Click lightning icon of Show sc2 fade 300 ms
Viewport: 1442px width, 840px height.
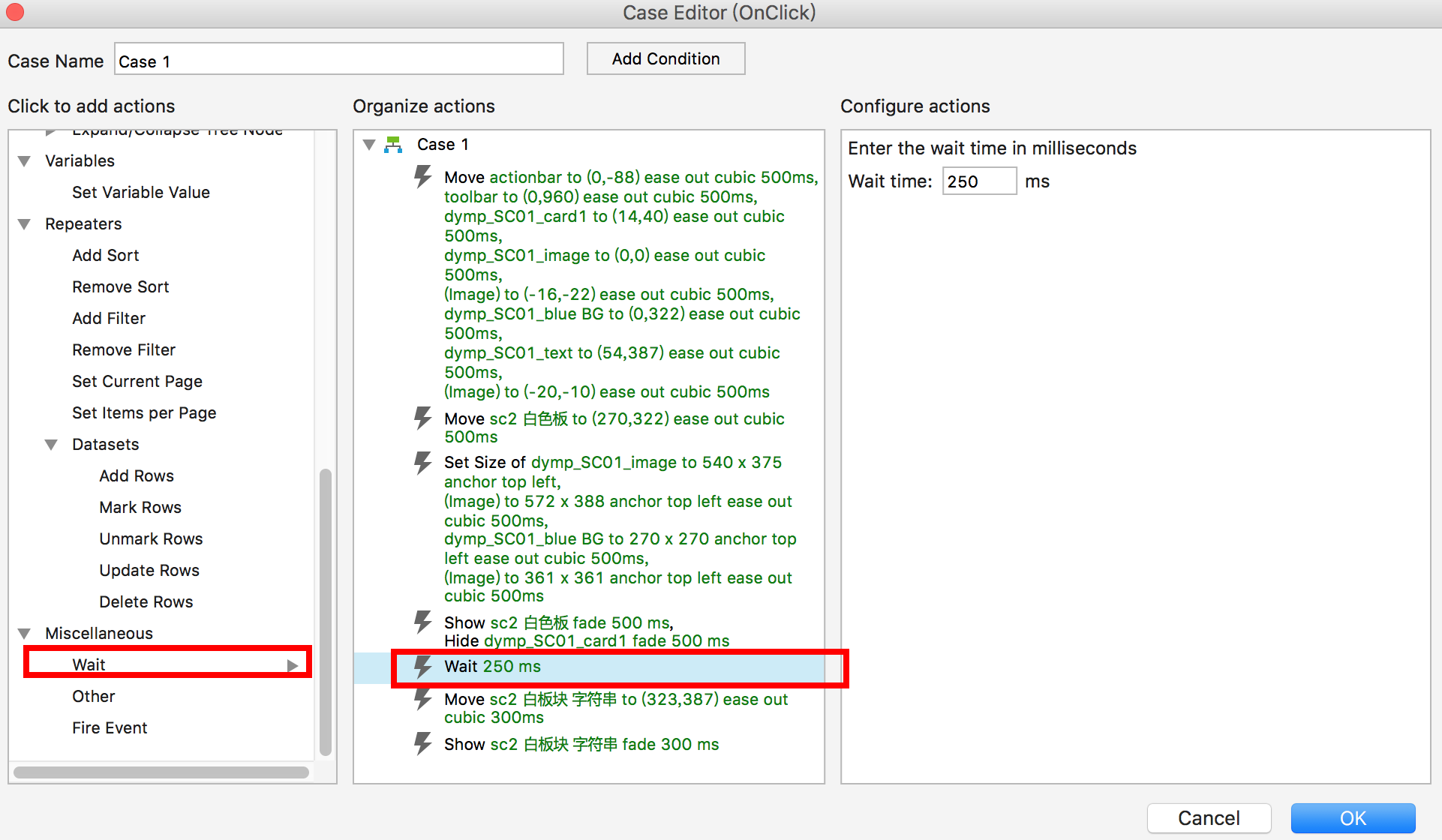(x=423, y=744)
